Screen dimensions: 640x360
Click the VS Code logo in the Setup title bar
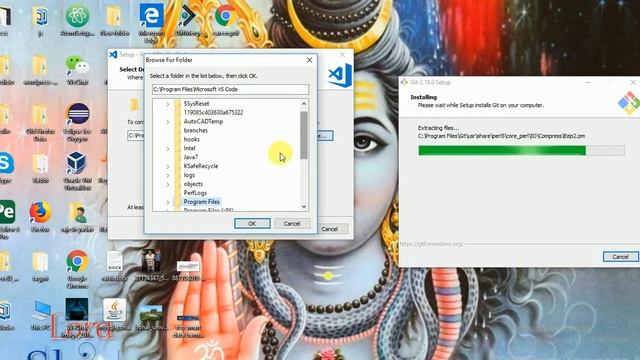click(x=113, y=54)
